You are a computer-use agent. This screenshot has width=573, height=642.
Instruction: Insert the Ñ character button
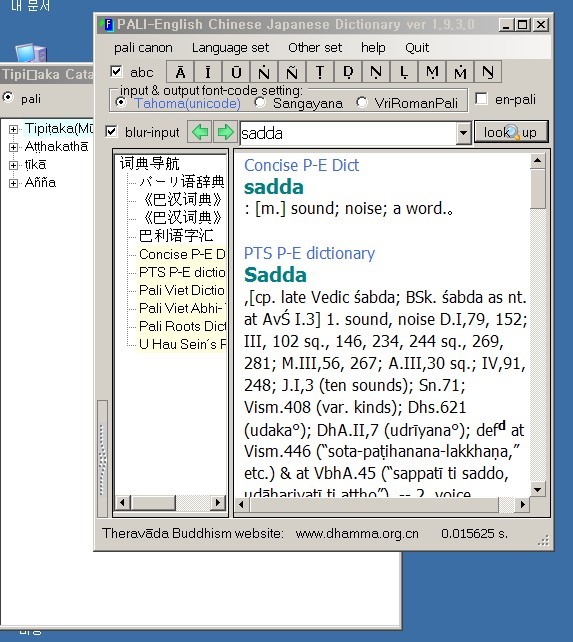coord(292,72)
